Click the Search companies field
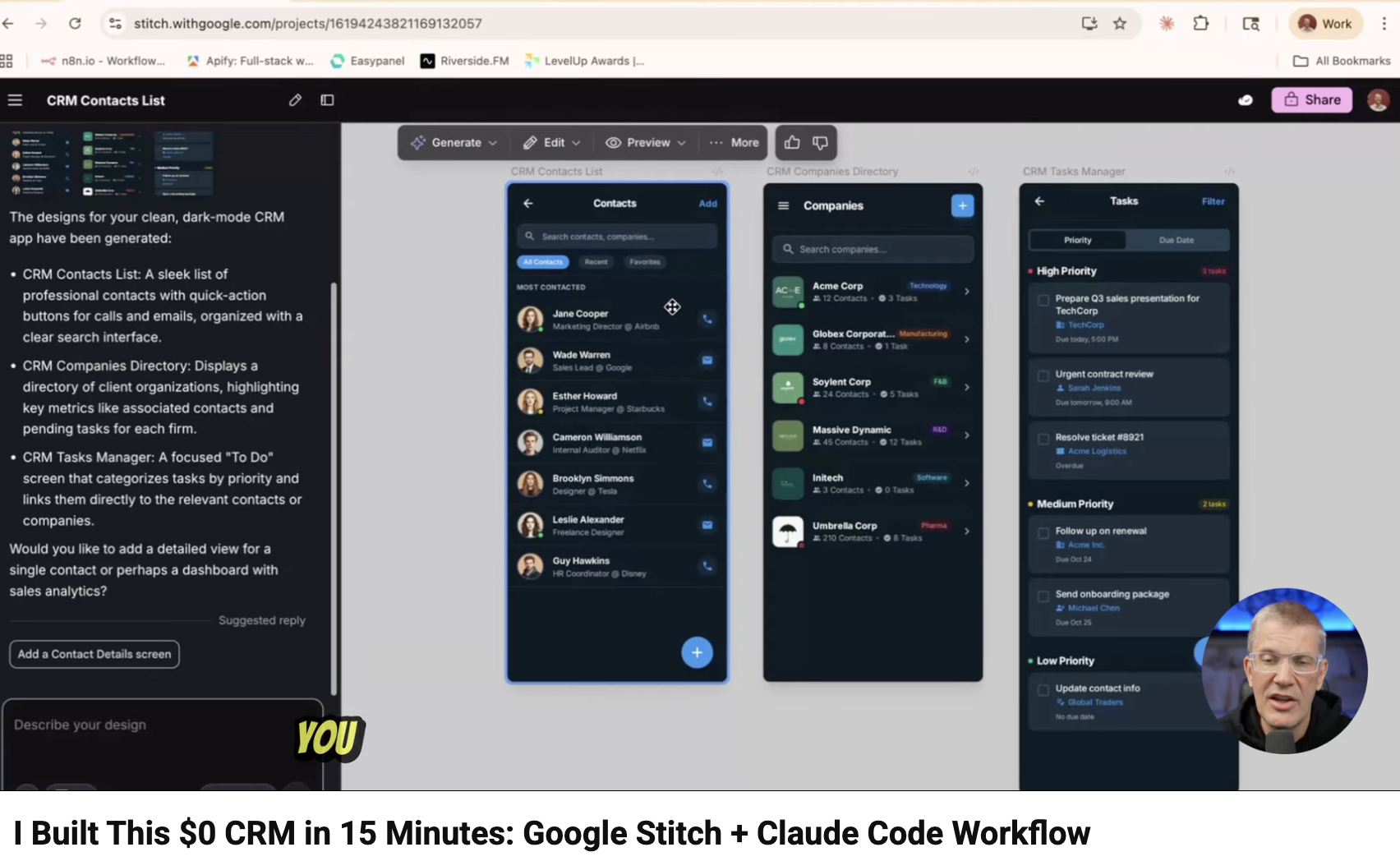 [x=873, y=249]
